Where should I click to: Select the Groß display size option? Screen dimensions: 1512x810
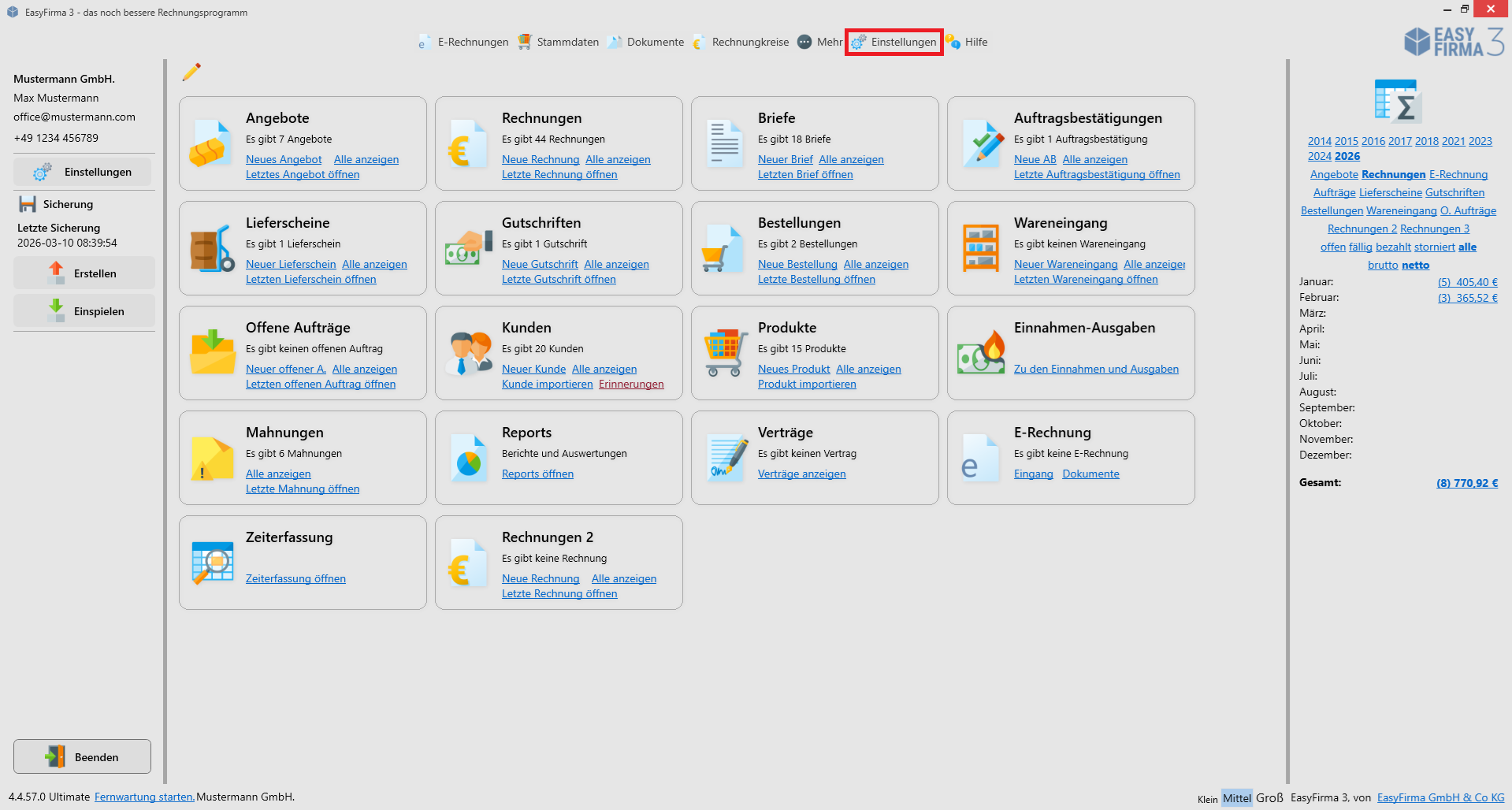click(1269, 798)
